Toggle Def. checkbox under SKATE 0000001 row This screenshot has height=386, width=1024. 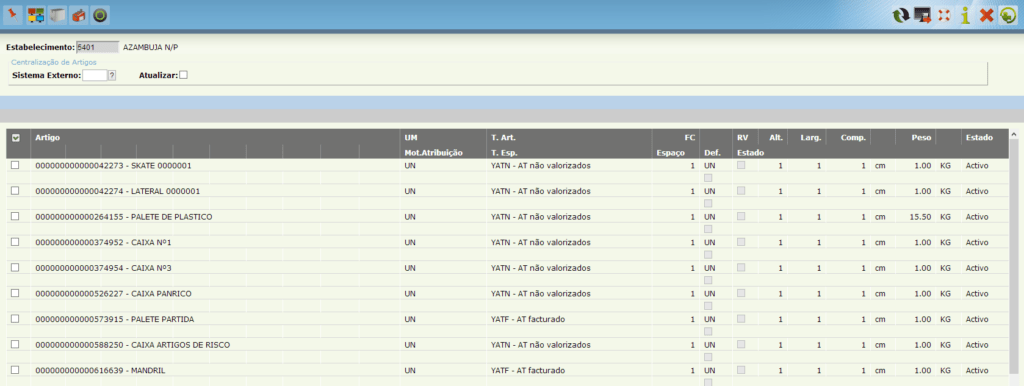[x=708, y=178]
